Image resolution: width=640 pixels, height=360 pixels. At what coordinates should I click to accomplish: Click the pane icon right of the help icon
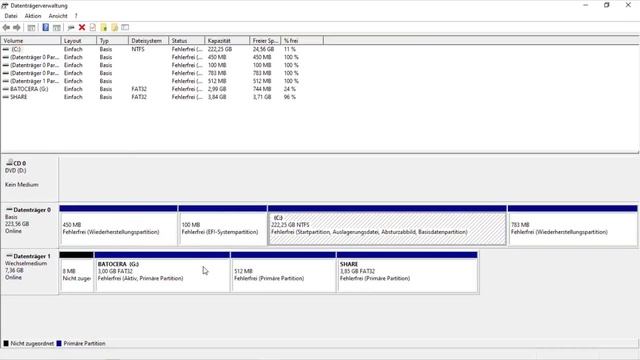coord(57,27)
